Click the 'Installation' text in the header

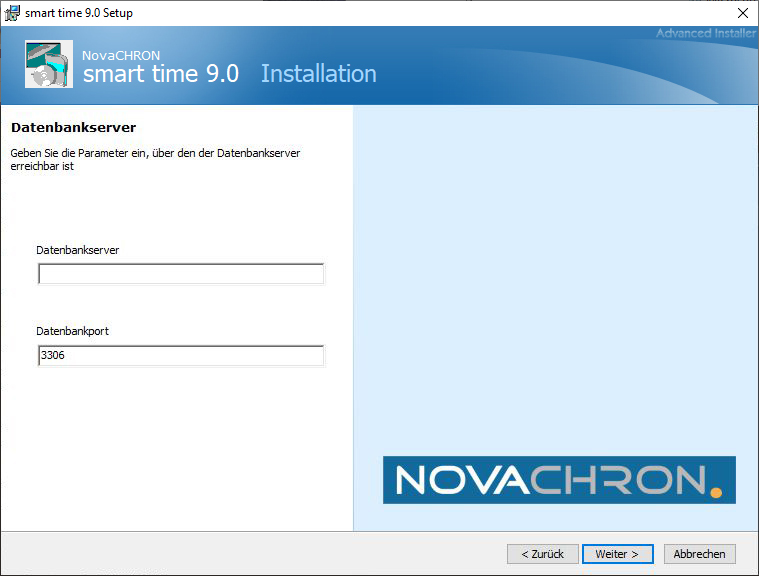click(x=318, y=74)
